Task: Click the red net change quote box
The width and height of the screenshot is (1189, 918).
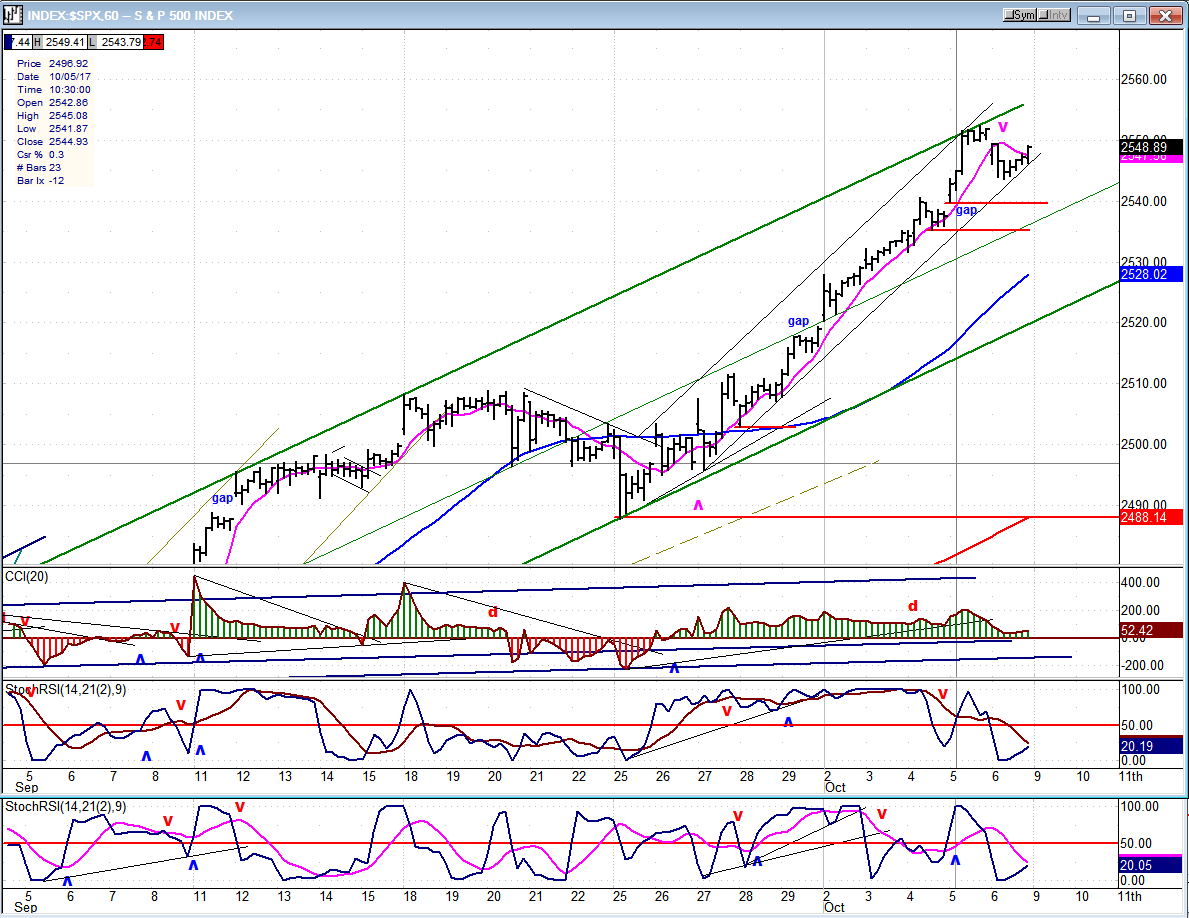Action: (x=154, y=42)
